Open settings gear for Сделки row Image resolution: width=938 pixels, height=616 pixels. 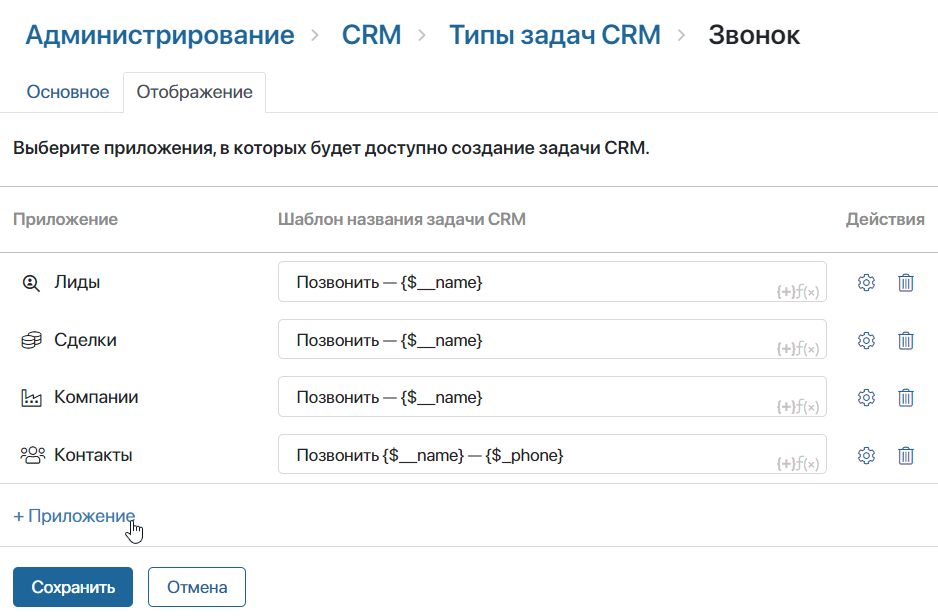click(x=866, y=340)
